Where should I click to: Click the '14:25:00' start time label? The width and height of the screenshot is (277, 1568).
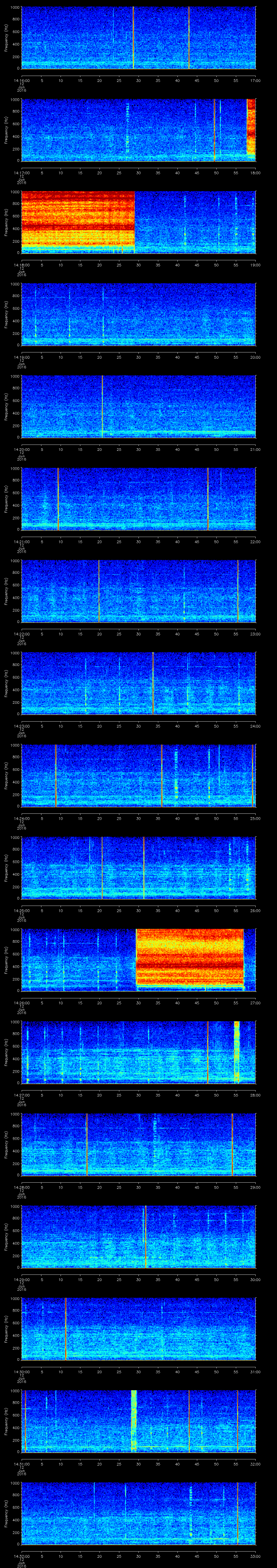point(22,910)
